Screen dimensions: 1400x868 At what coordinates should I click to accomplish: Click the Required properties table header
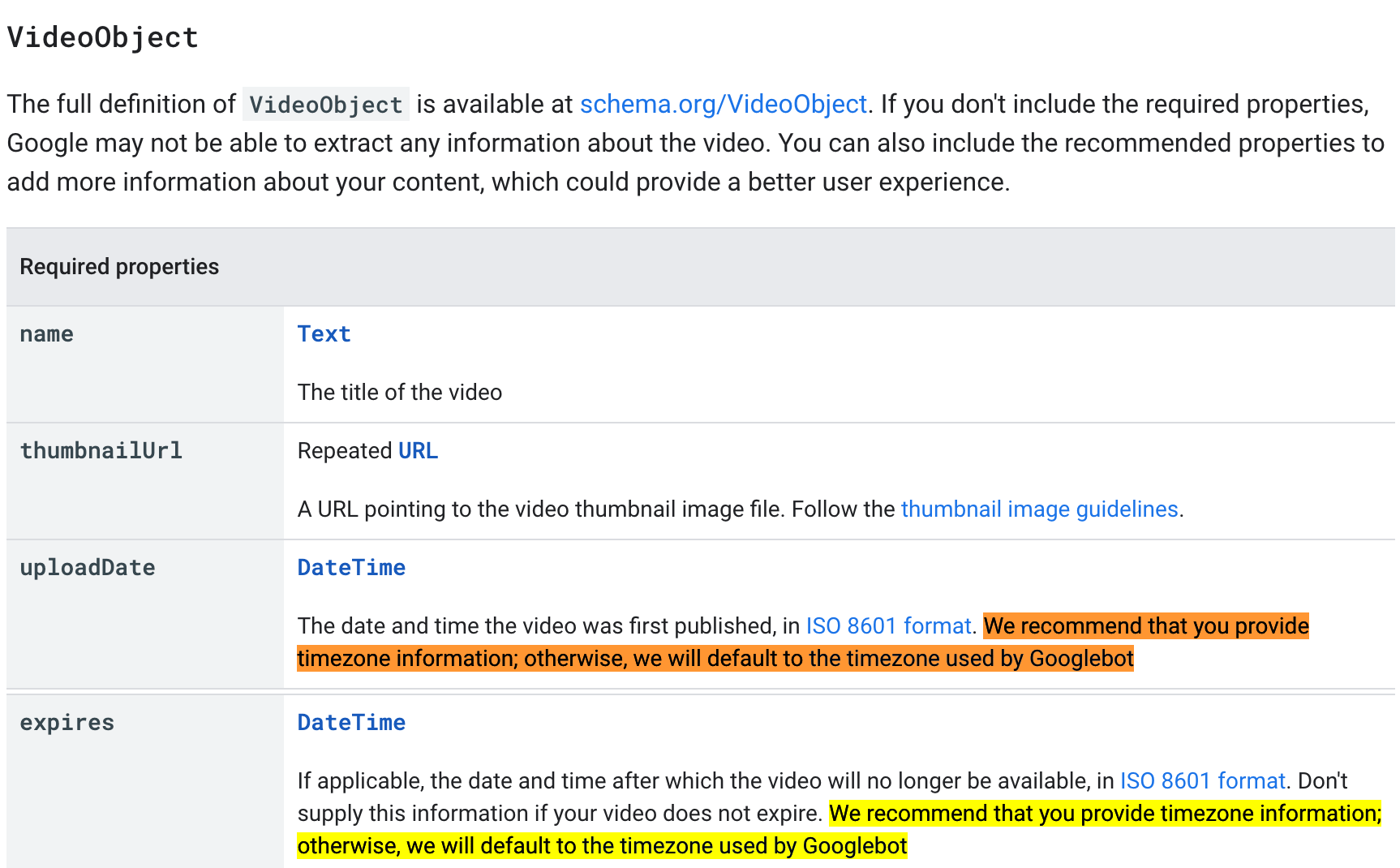point(119,267)
